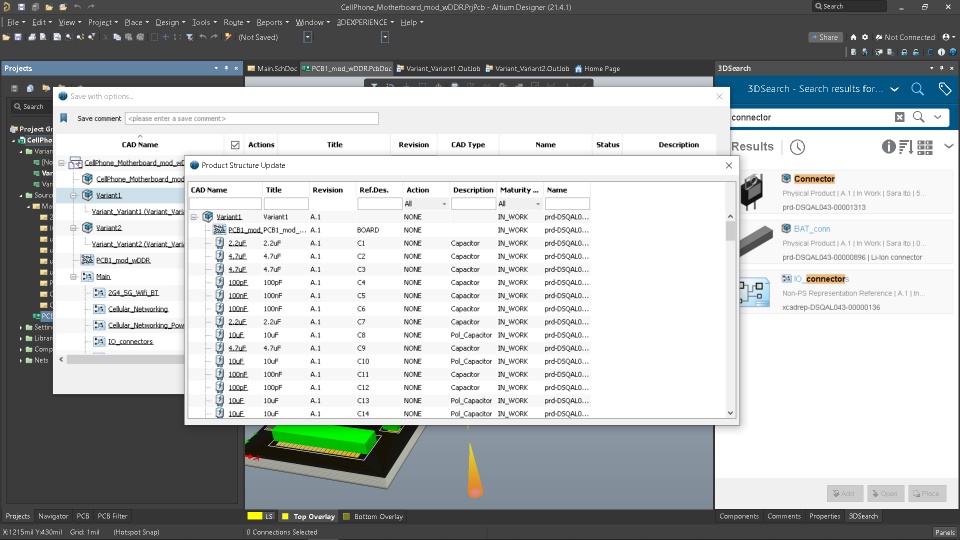Viewport: 960px width, 540px height.
Task: Open search options chevron in connector field
Action: tap(938, 117)
